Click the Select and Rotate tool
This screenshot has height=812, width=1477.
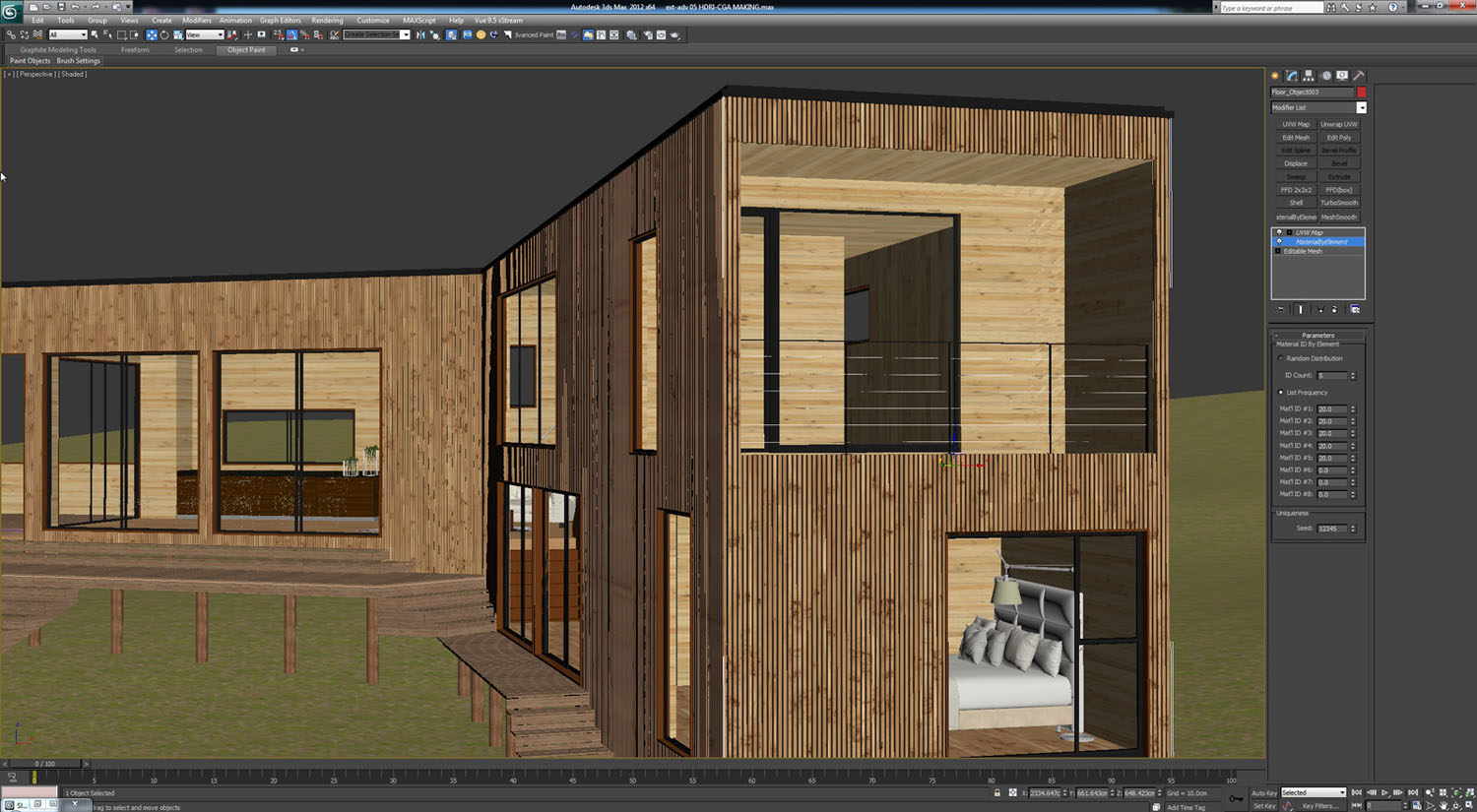click(164, 35)
